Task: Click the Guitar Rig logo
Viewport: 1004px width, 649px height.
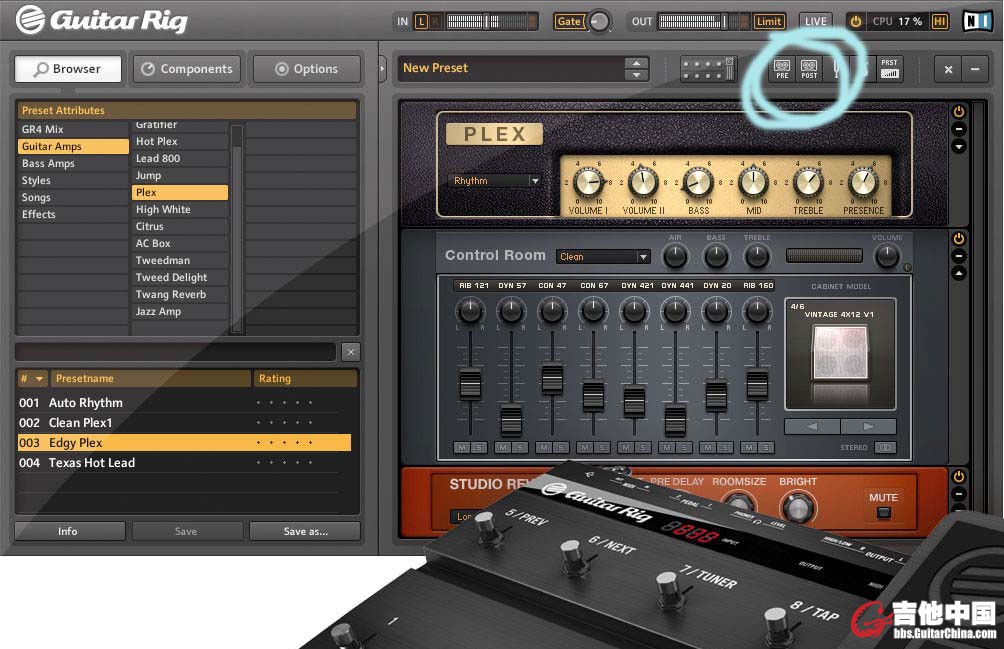Action: (102, 20)
